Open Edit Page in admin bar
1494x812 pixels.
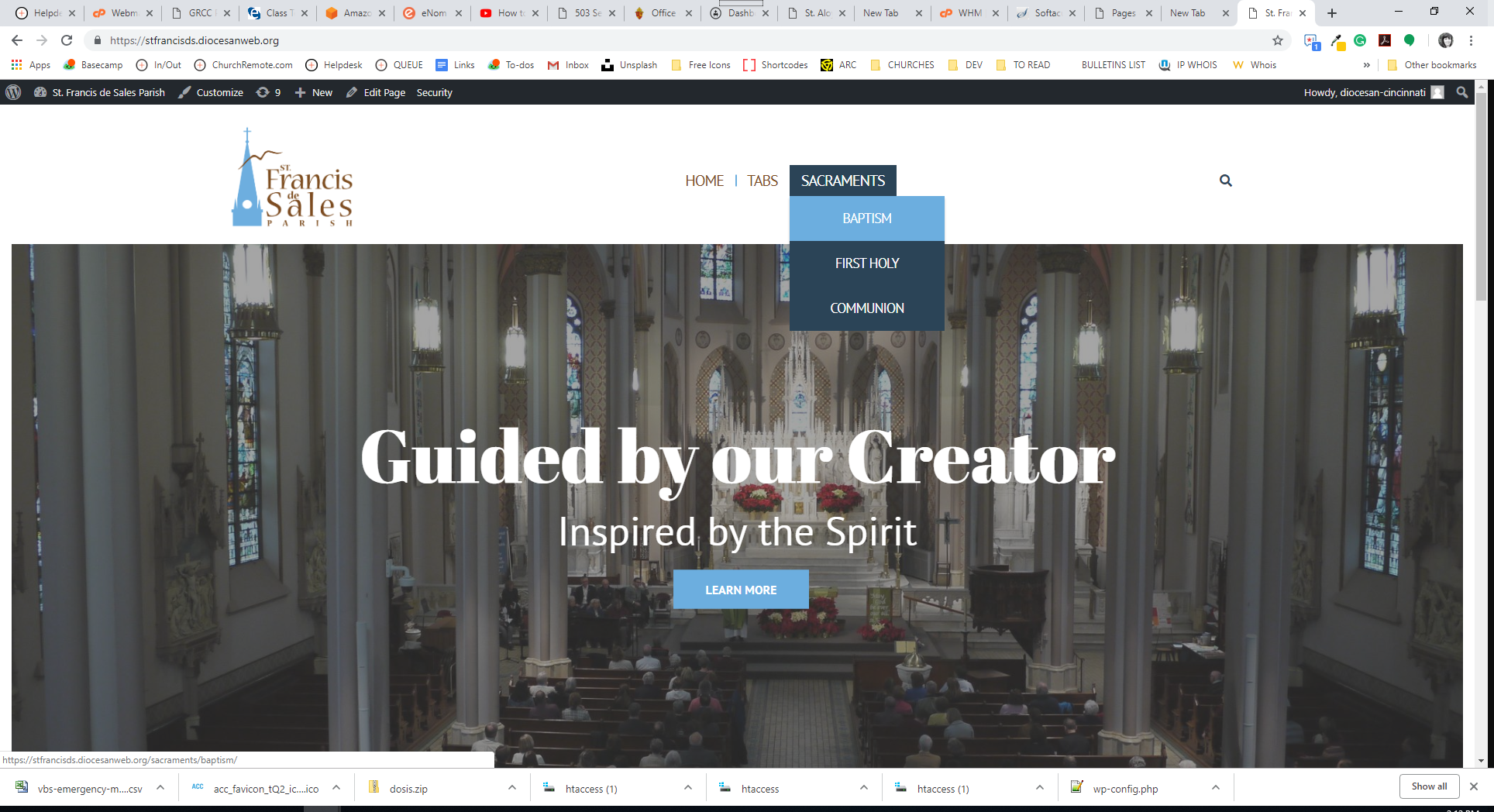376,92
